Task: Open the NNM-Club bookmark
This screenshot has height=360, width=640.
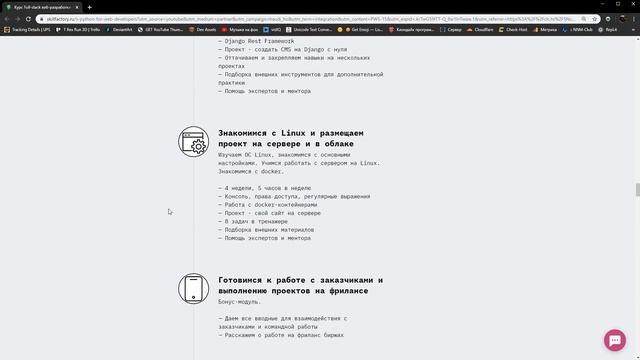Action: click(x=577, y=30)
